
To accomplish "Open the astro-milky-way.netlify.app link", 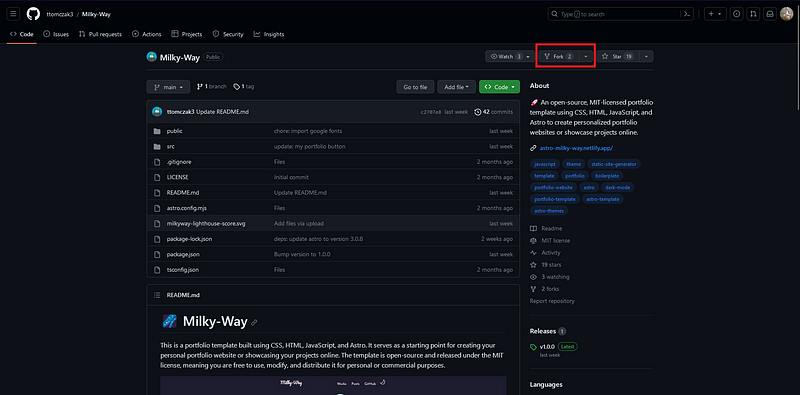I will pos(576,149).
